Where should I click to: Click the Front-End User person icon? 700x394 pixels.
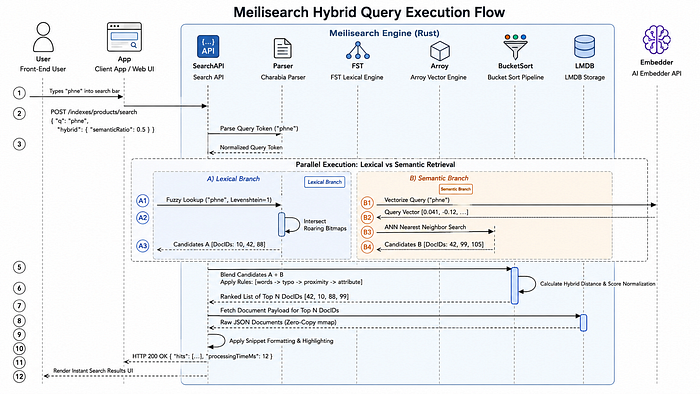pos(43,37)
